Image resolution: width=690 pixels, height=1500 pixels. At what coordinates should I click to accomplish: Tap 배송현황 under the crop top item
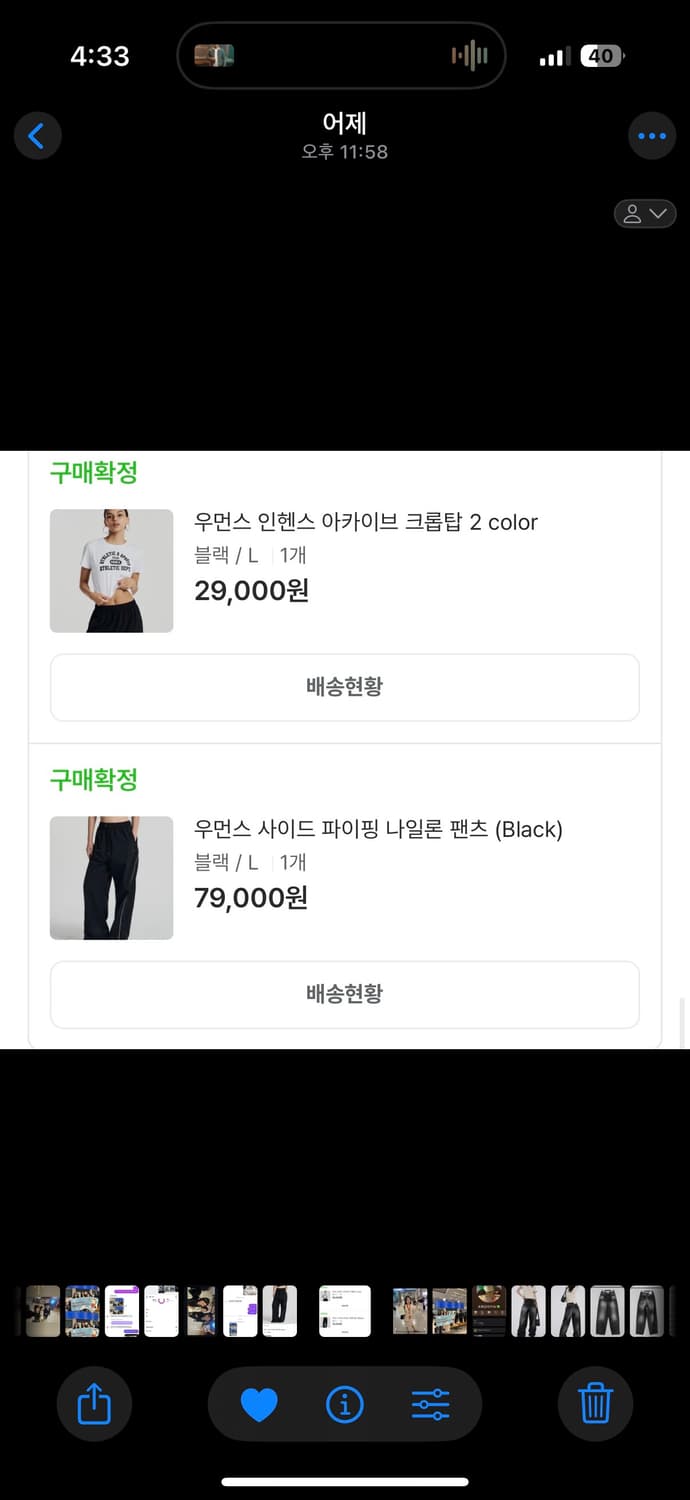[344, 687]
